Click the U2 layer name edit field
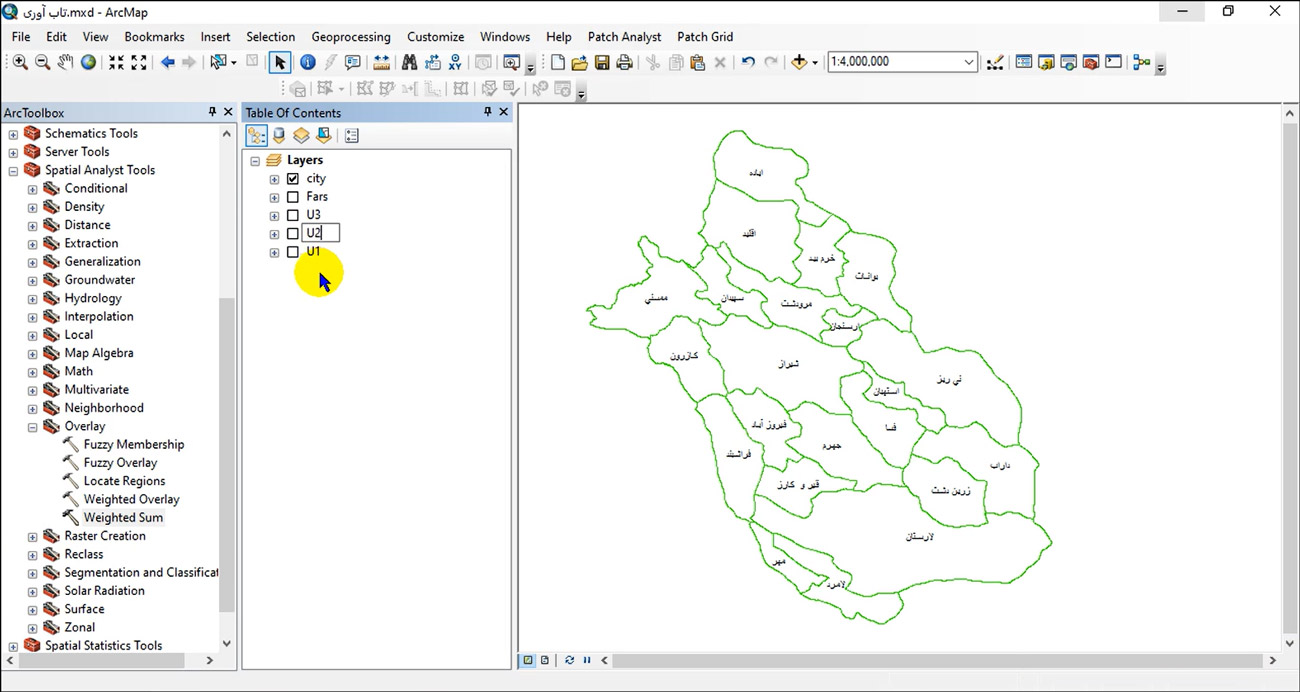 pos(321,233)
